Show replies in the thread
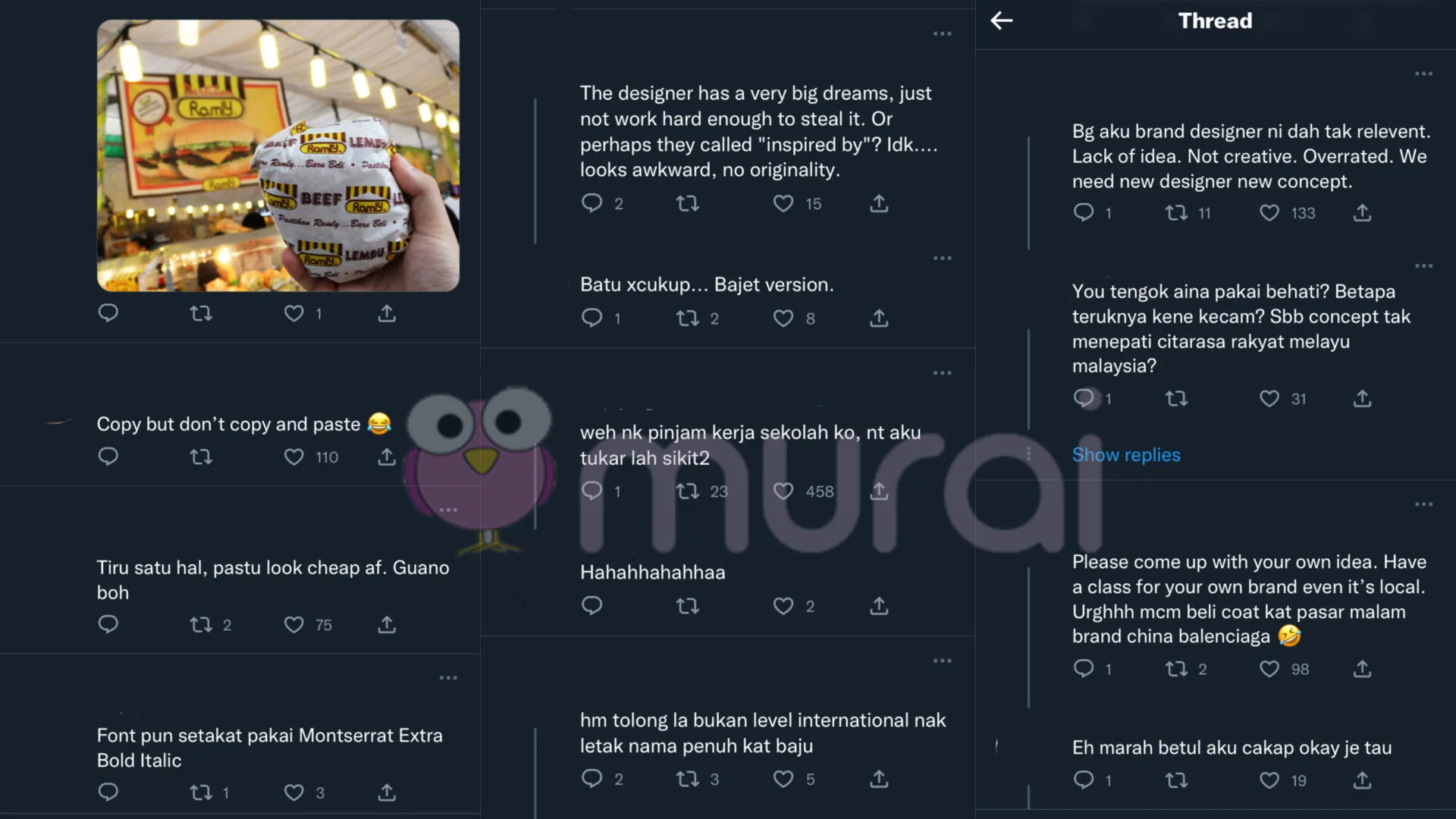 pyautogui.click(x=1126, y=454)
